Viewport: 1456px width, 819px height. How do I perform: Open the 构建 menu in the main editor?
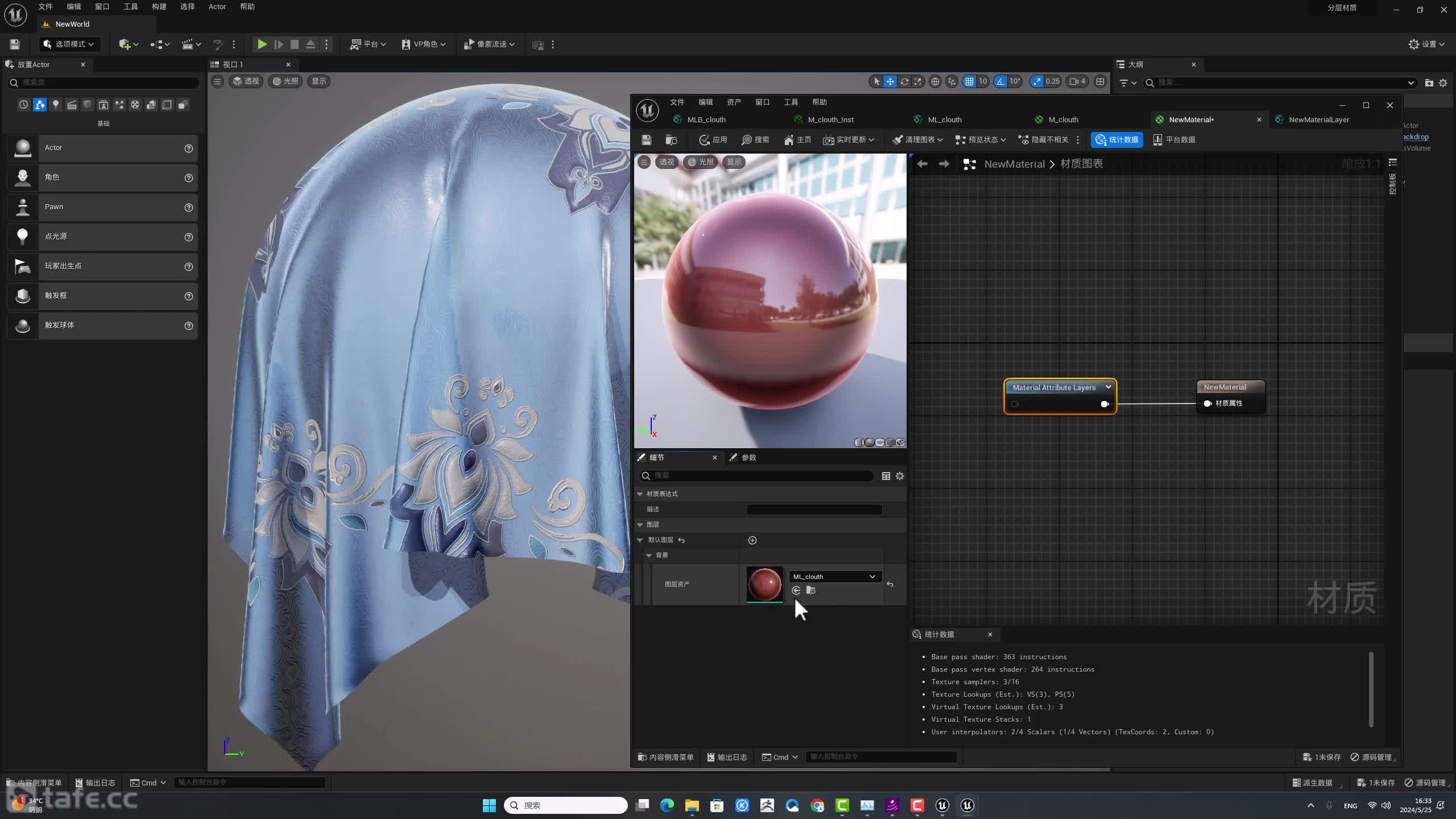(159, 6)
